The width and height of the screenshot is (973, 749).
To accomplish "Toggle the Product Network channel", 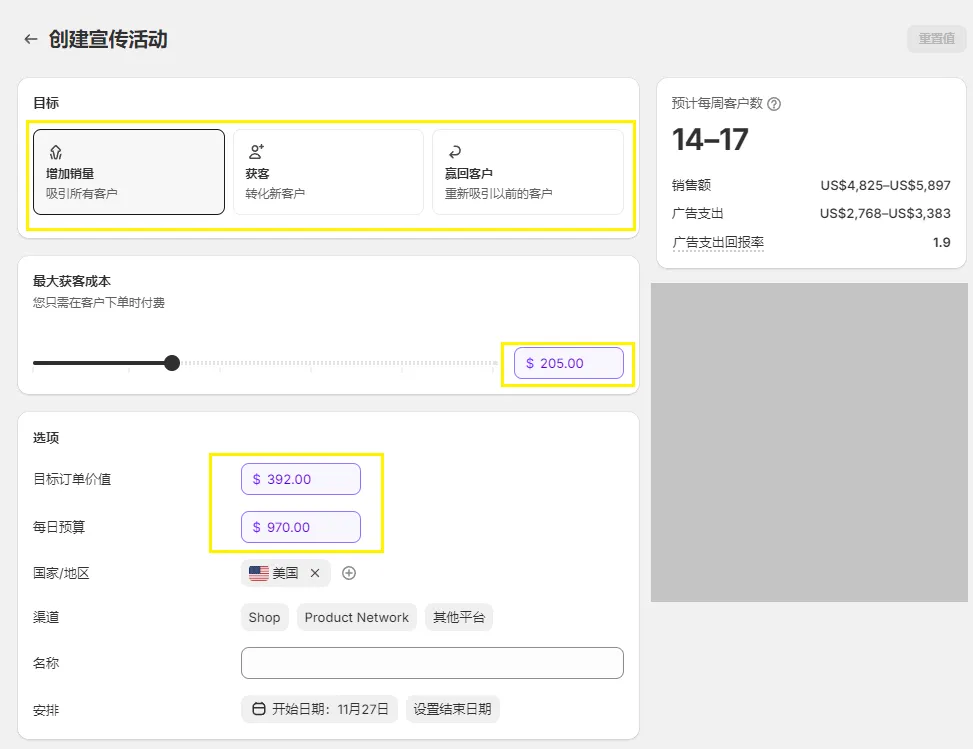I will [x=356, y=617].
